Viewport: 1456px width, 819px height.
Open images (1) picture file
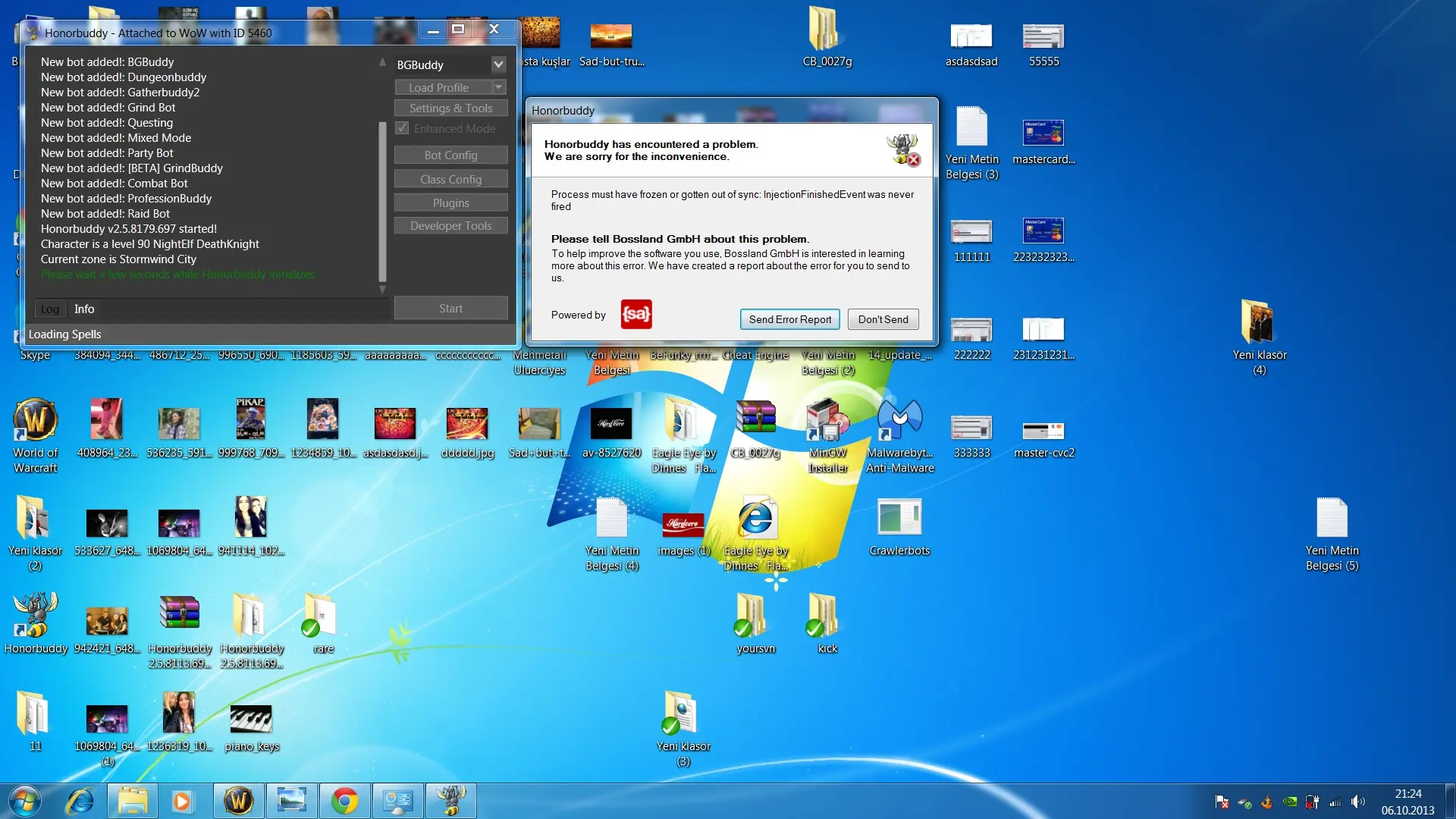(x=683, y=534)
